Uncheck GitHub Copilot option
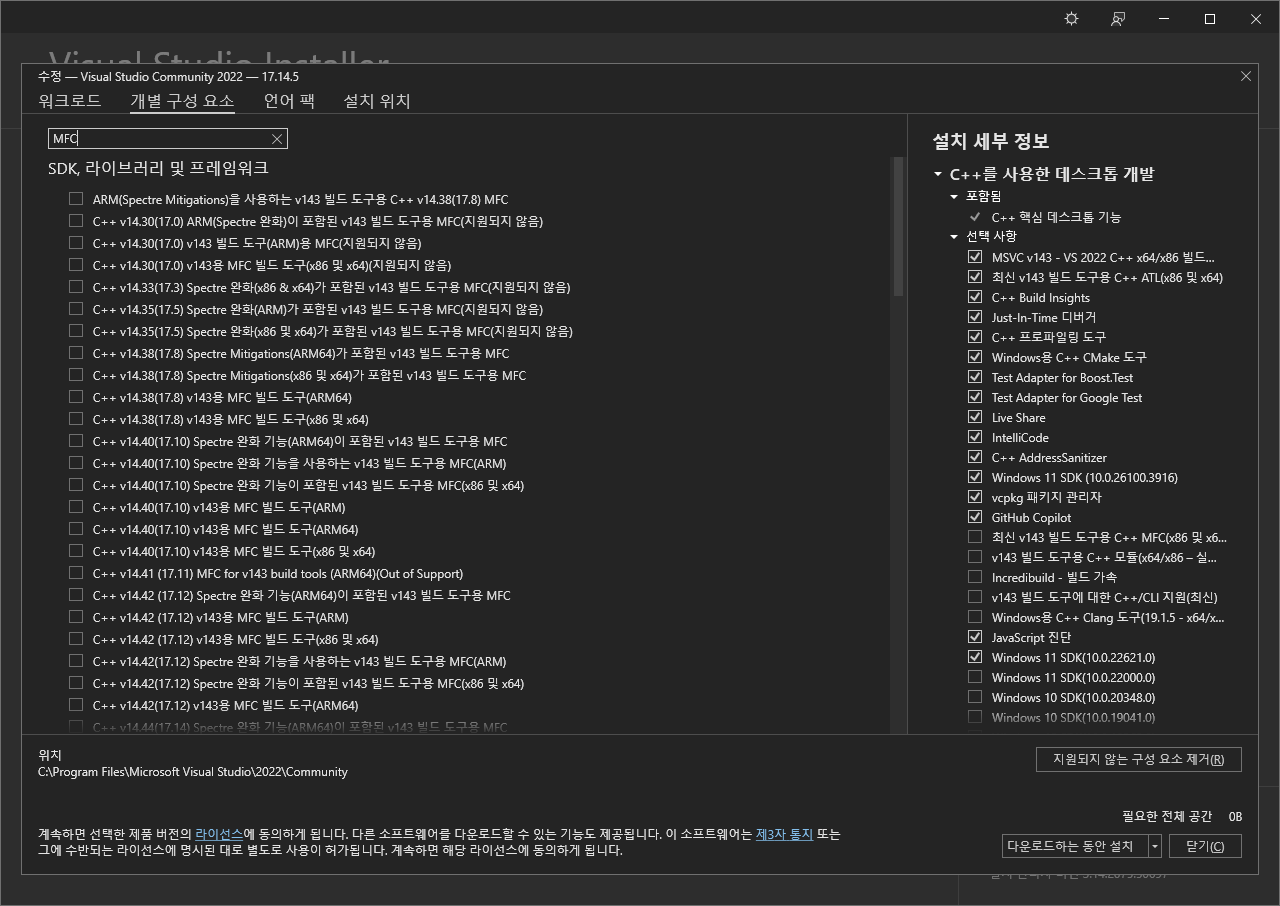The height and width of the screenshot is (906, 1280). point(975,517)
